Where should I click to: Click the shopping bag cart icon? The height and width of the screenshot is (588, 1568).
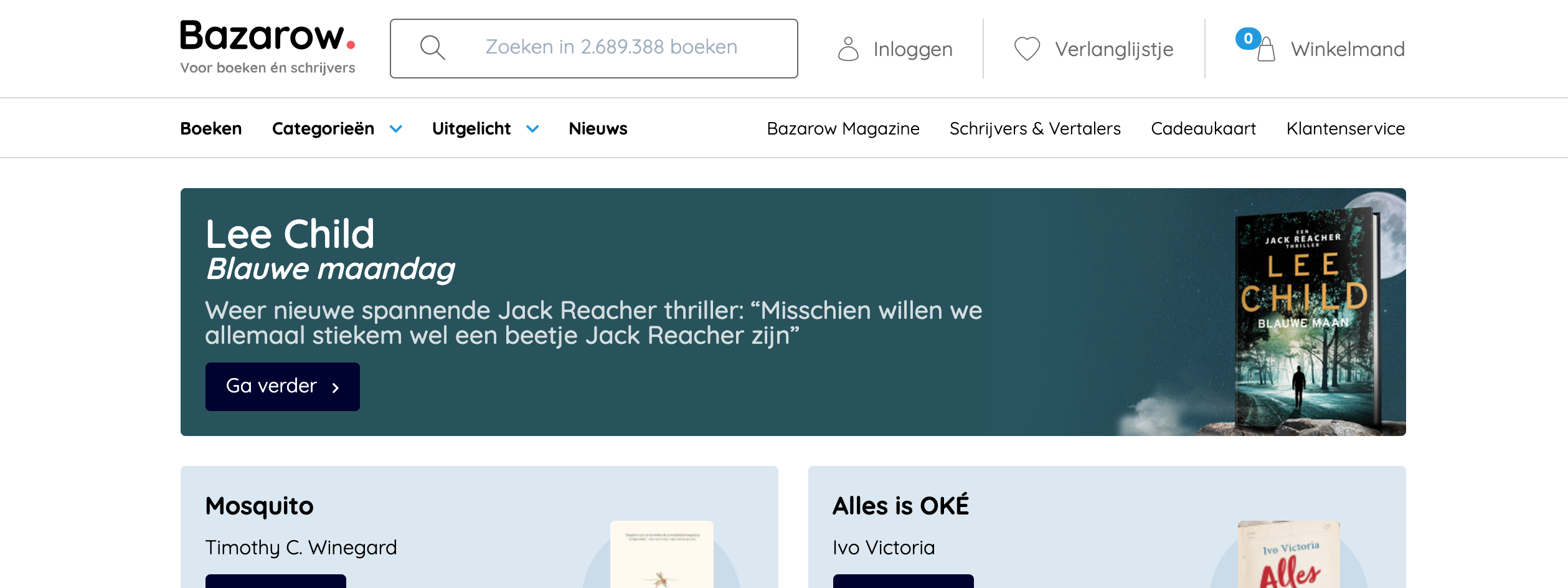click(1265, 49)
